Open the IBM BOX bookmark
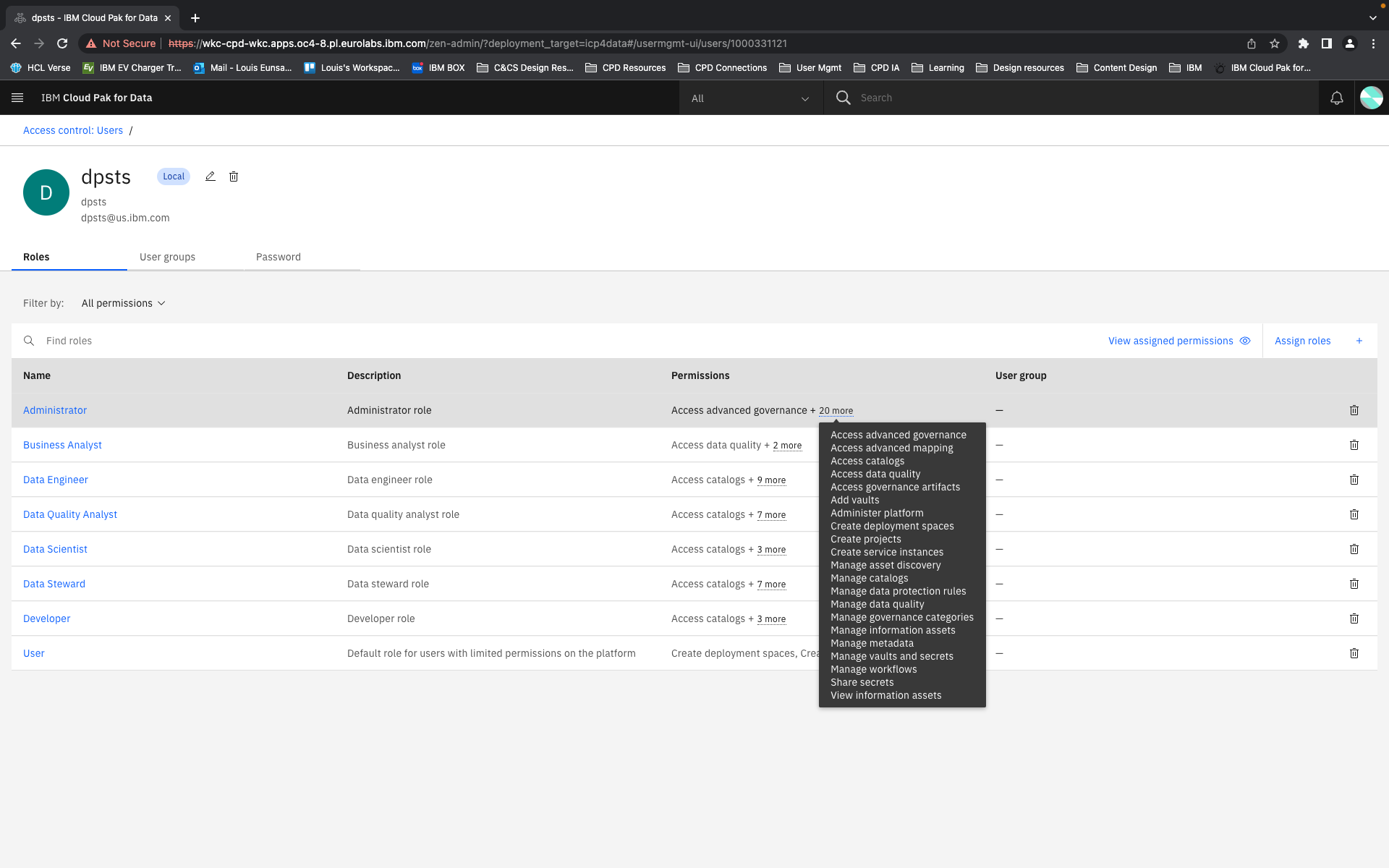The image size is (1389, 868). point(438,68)
